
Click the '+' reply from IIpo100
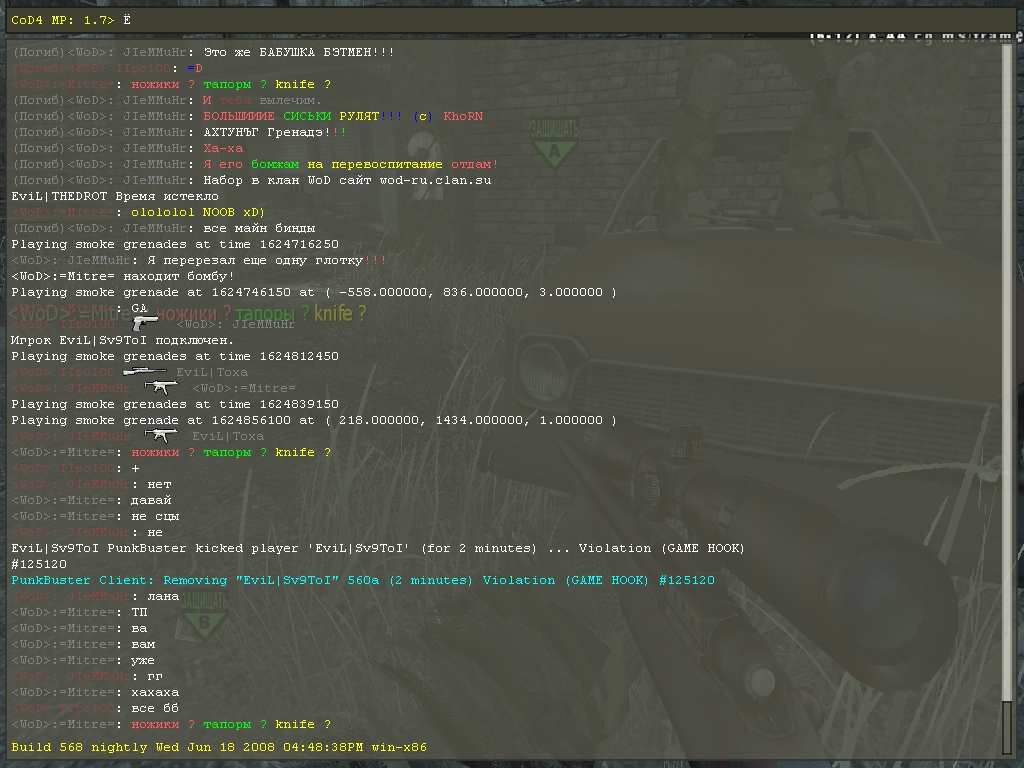pyautogui.click(x=135, y=468)
